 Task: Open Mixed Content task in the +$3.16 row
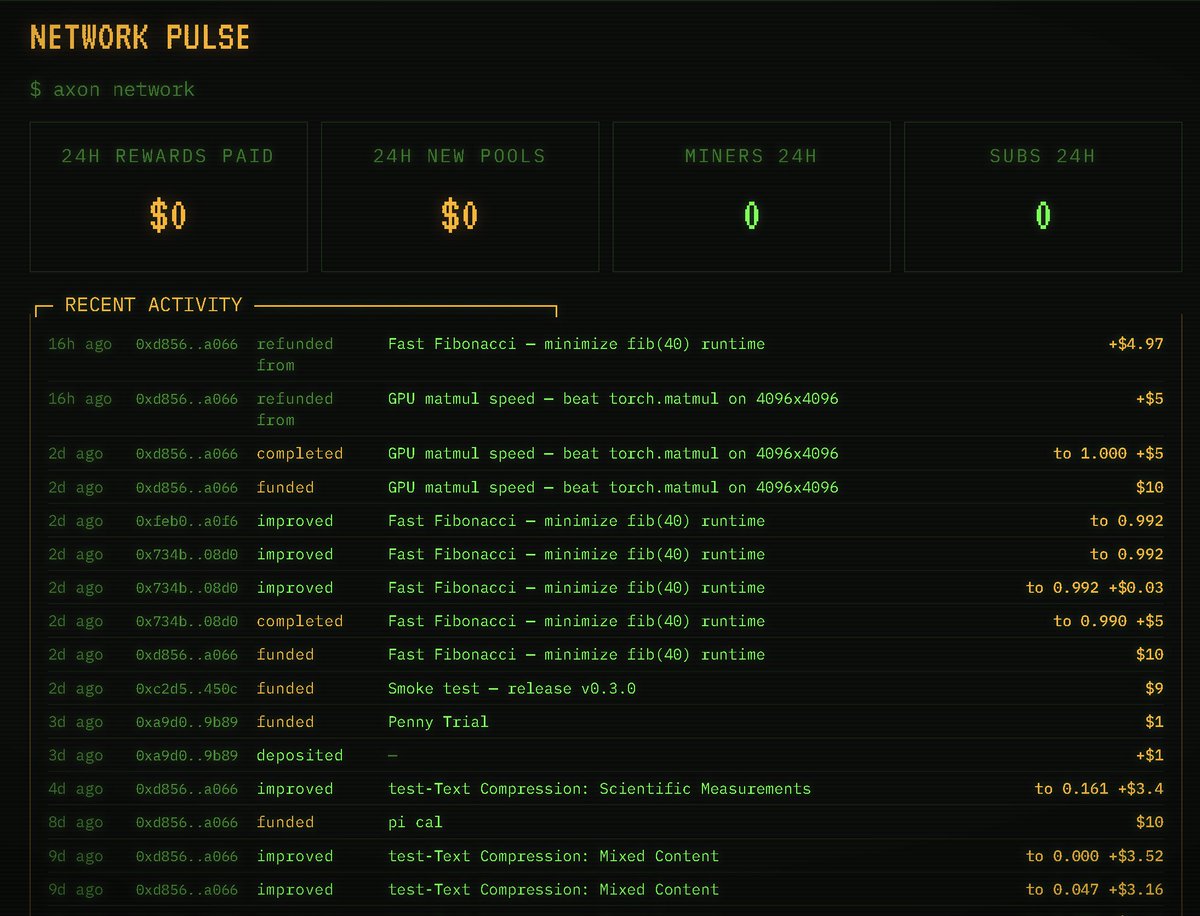(x=553, y=890)
